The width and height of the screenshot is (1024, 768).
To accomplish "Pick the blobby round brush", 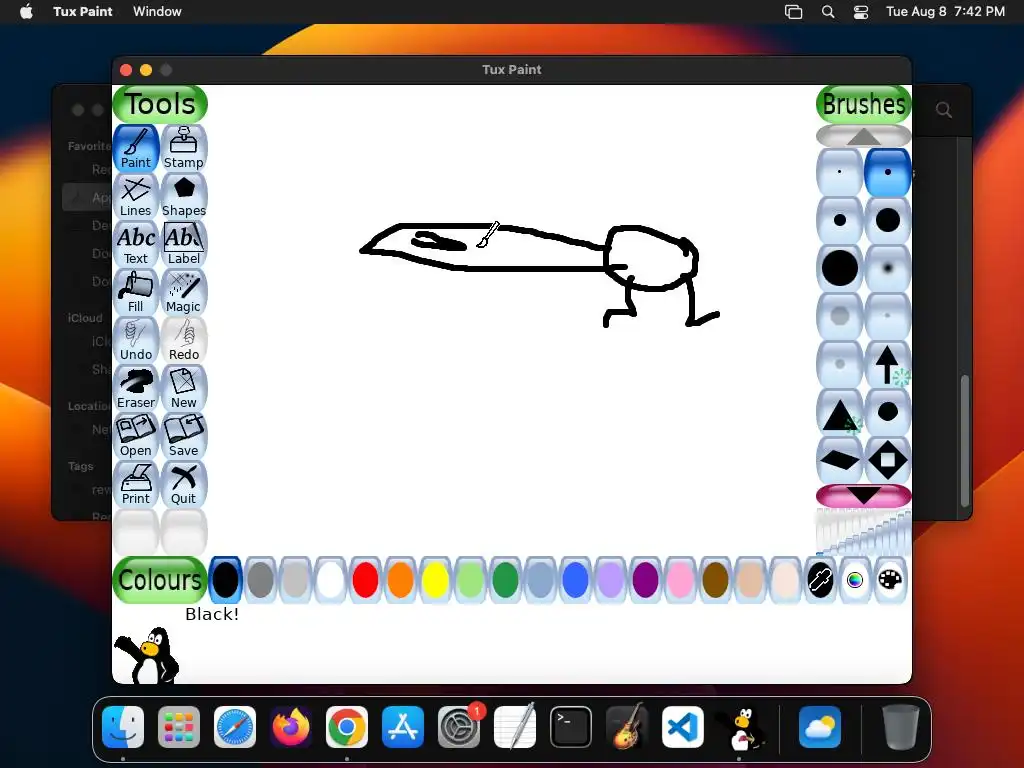I will tap(888, 412).
